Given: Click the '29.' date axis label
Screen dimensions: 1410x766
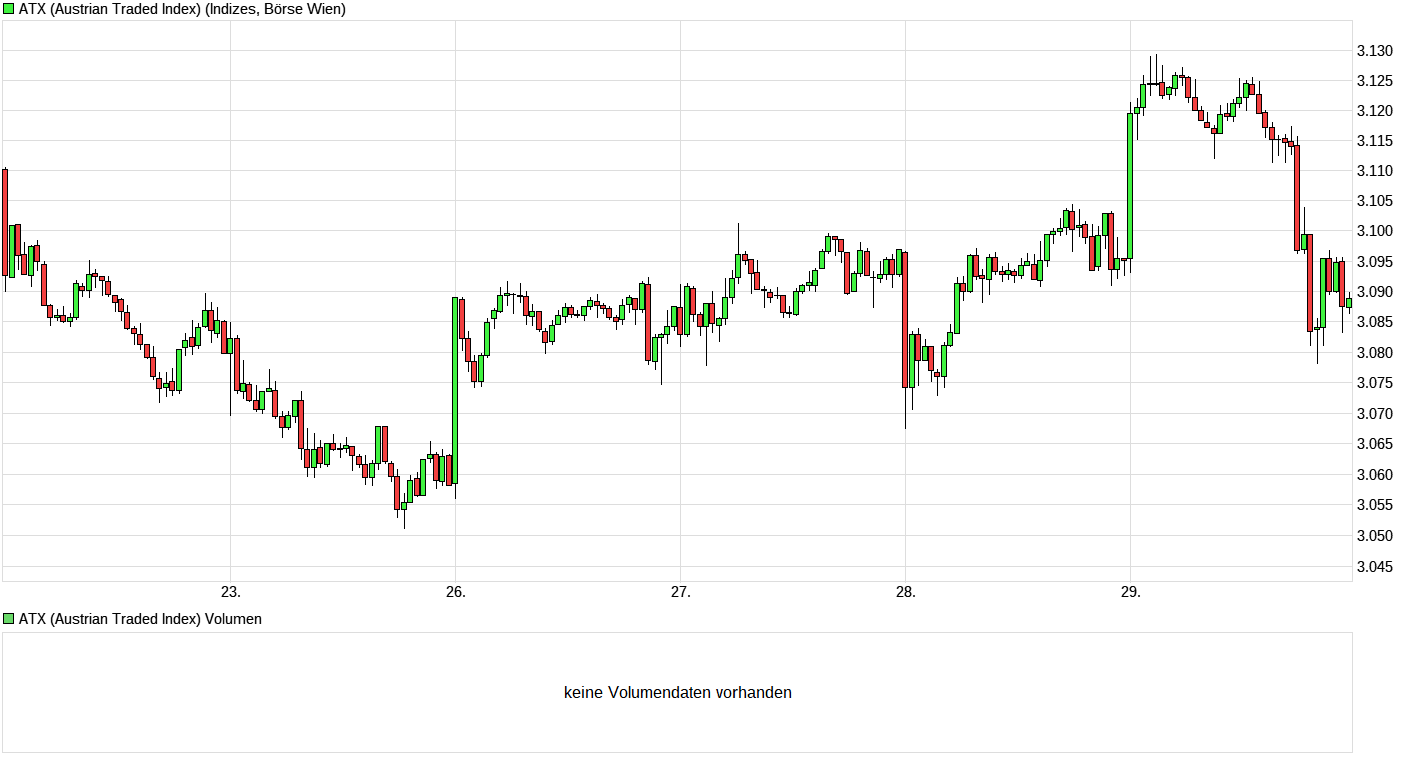Looking at the screenshot, I should 1130,592.
